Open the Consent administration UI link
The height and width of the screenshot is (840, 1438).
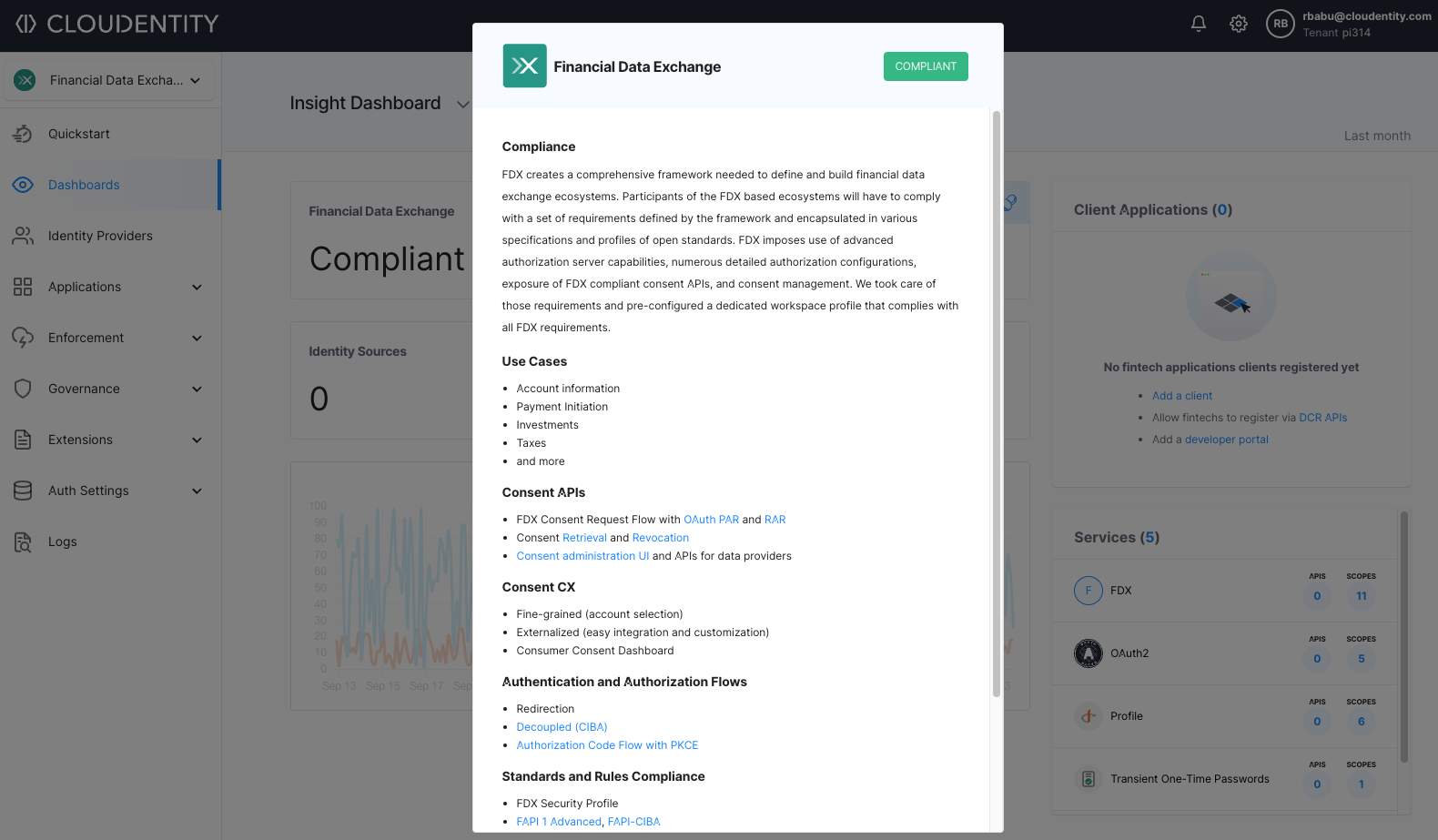coord(582,556)
